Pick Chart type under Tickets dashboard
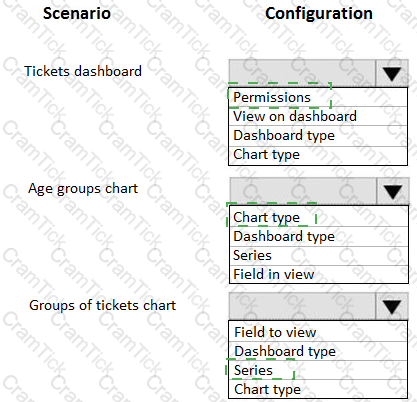This screenshot has height=402, width=417. point(318,155)
